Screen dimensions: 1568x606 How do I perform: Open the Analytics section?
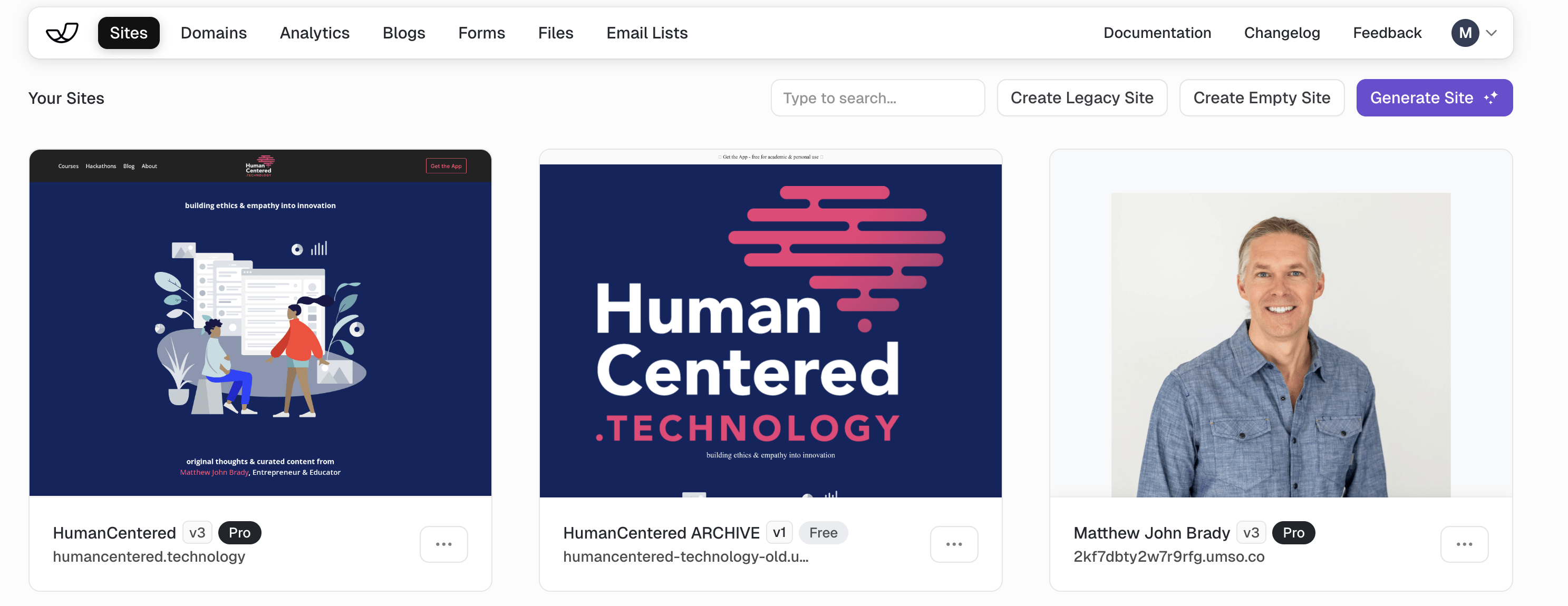pyautogui.click(x=315, y=33)
